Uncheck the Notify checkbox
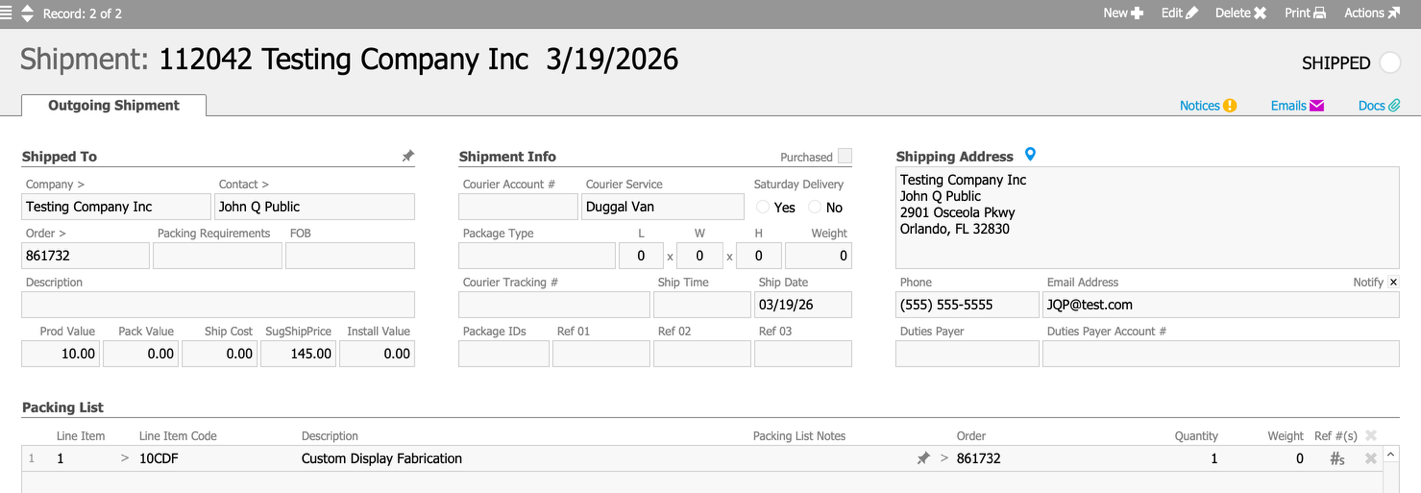The height and width of the screenshot is (493, 1421). pyautogui.click(x=1393, y=283)
